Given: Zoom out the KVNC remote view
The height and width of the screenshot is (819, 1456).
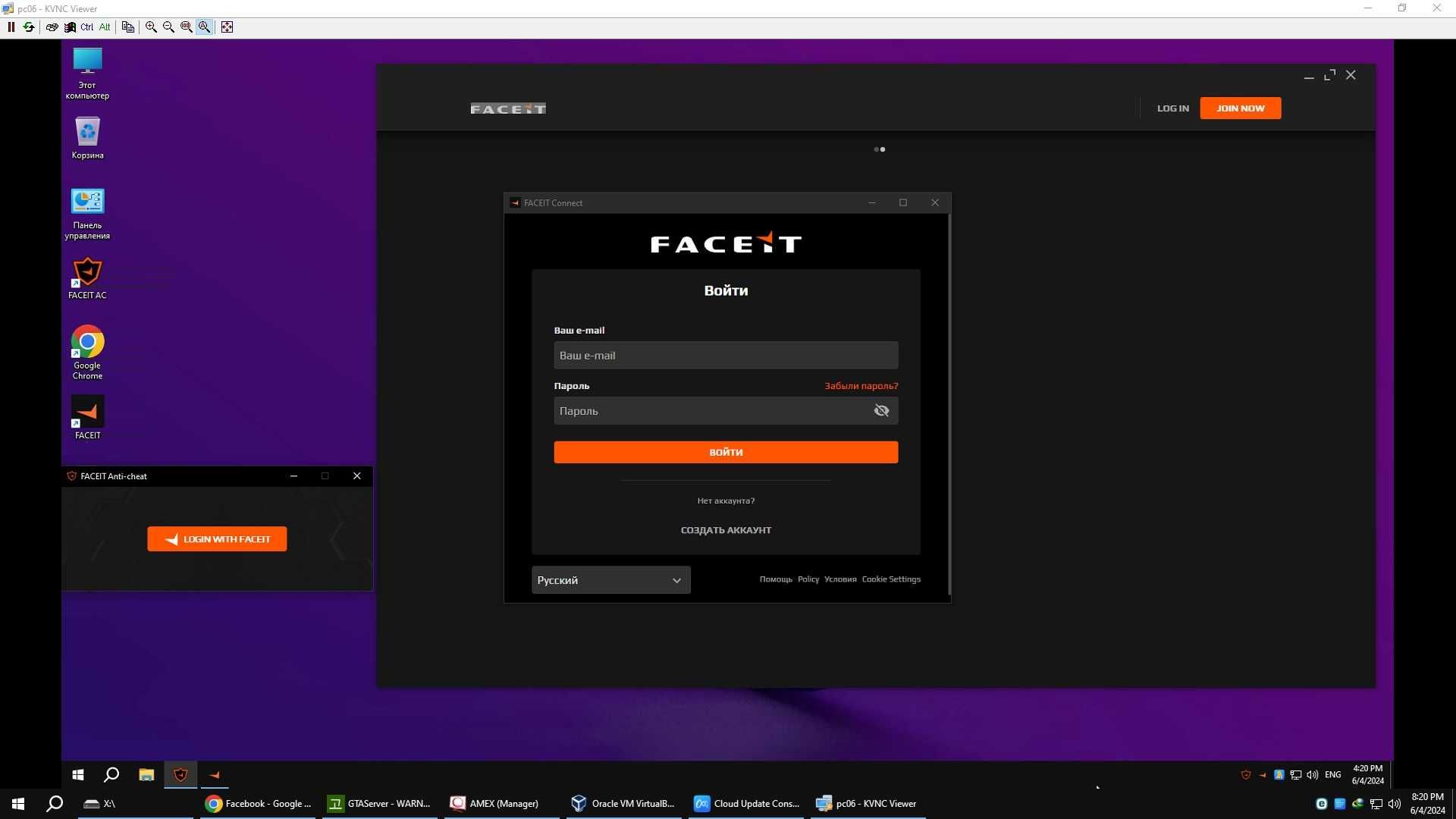Looking at the screenshot, I should (x=168, y=27).
